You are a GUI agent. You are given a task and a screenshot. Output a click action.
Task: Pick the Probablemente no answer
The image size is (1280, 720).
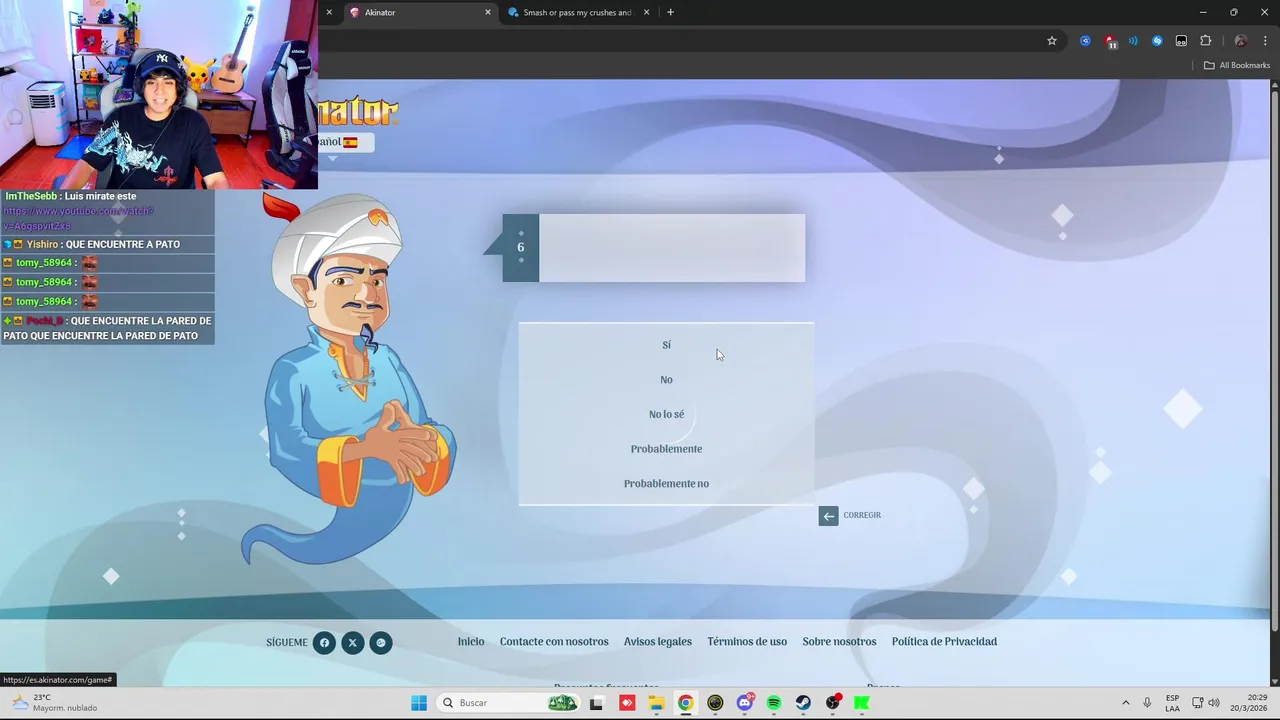(666, 484)
